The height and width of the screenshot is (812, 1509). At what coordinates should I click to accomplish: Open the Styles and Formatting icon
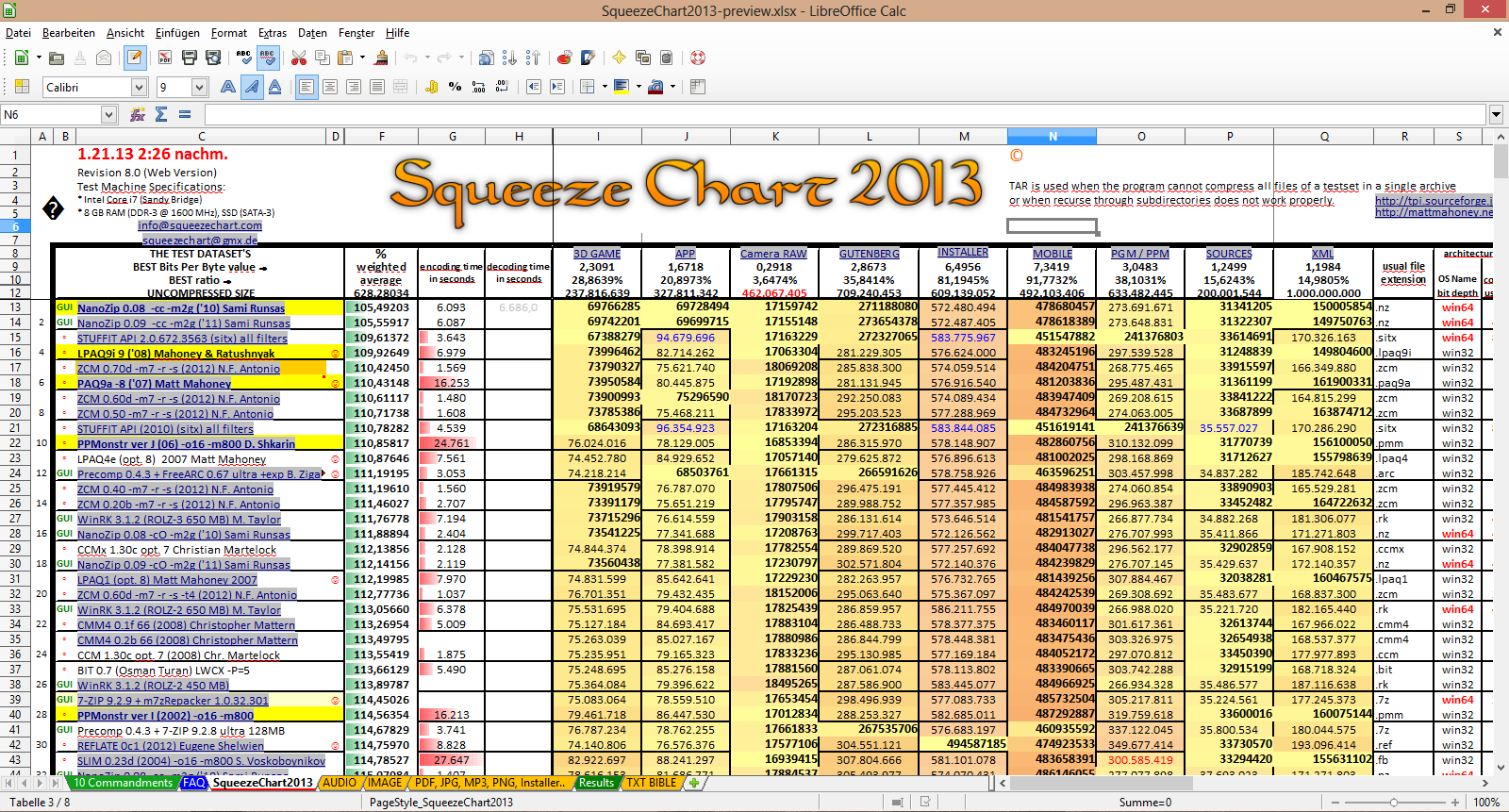click(21, 87)
